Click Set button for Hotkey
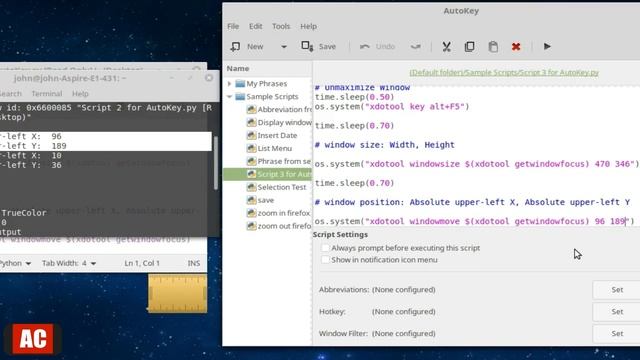640x360 pixels. pyautogui.click(x=617, y=311)
